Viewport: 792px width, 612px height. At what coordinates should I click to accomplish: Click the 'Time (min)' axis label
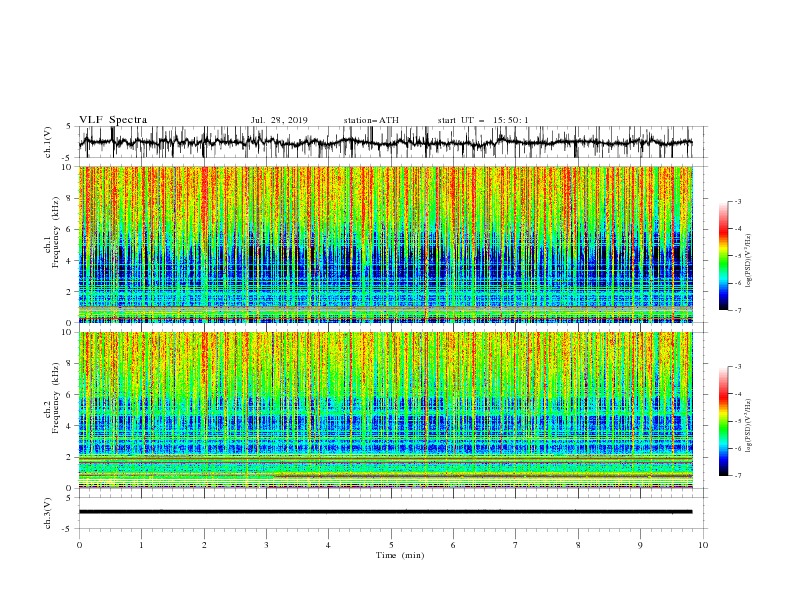[x=400, y=555]
